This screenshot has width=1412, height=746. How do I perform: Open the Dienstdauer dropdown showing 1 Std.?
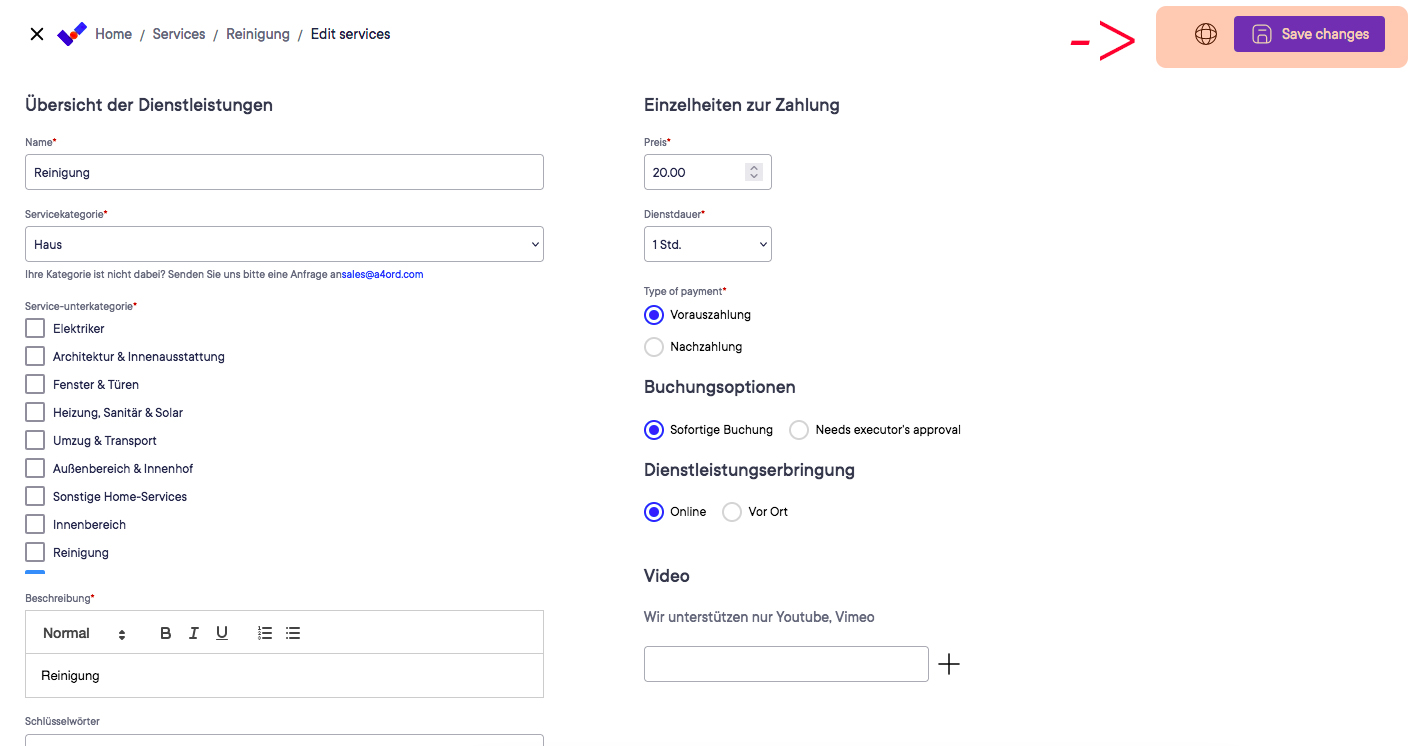click(x=708, y=244)
